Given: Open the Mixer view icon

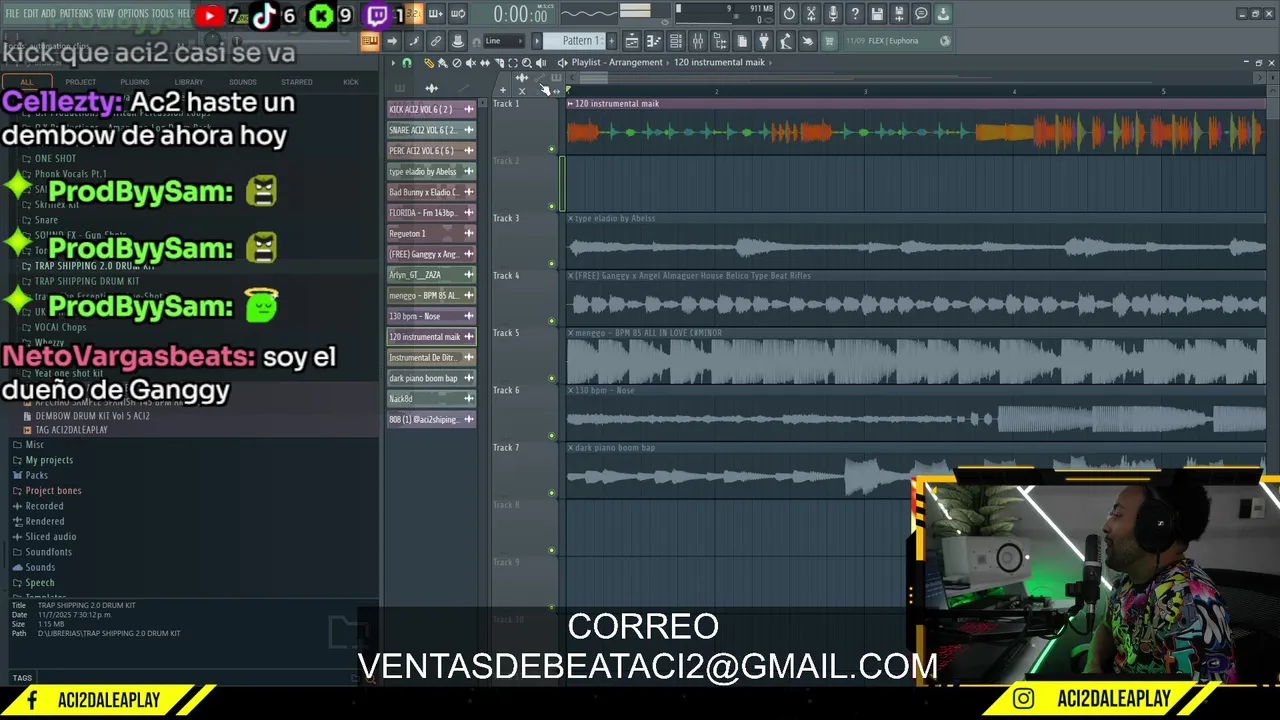Looking at the screenshot, I should [698, 41].
